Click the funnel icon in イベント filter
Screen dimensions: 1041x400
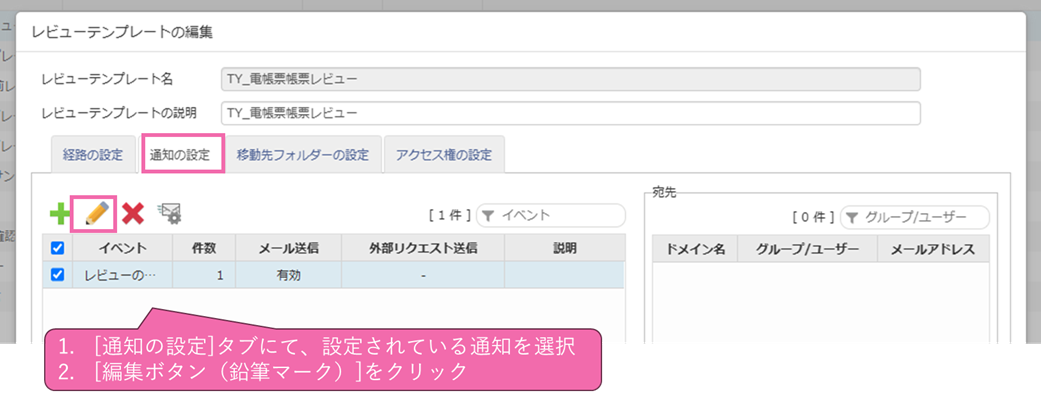coord(487,215)
